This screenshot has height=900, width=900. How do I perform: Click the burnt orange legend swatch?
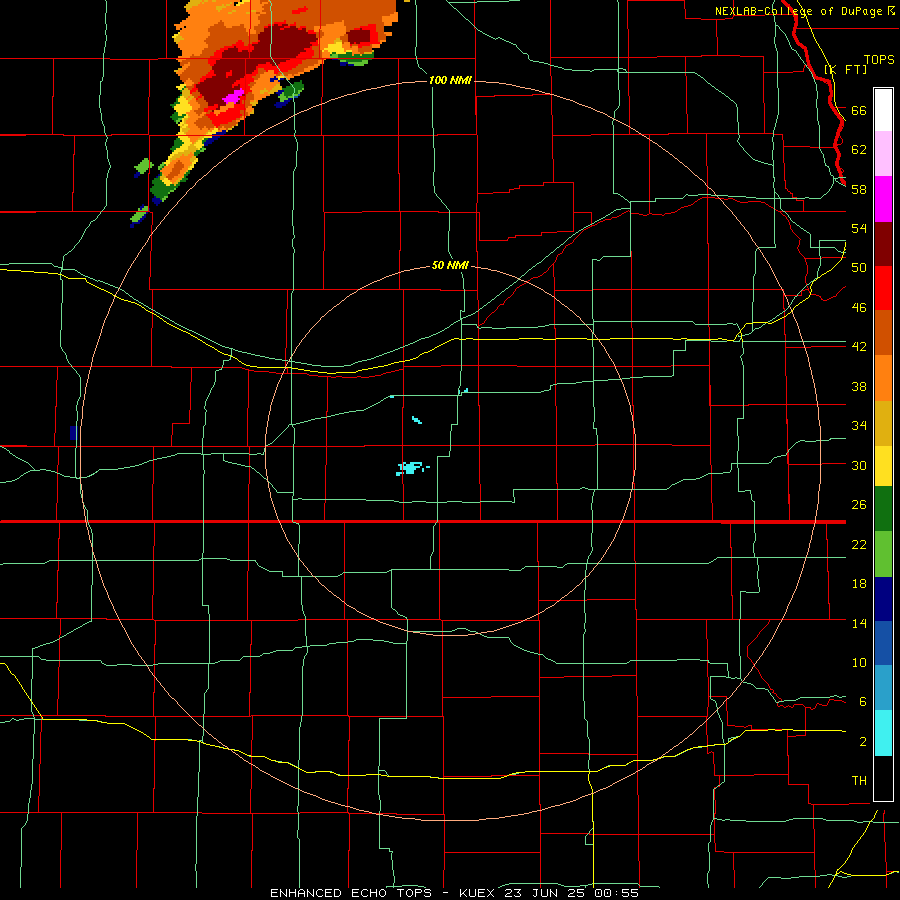[883, 333]
